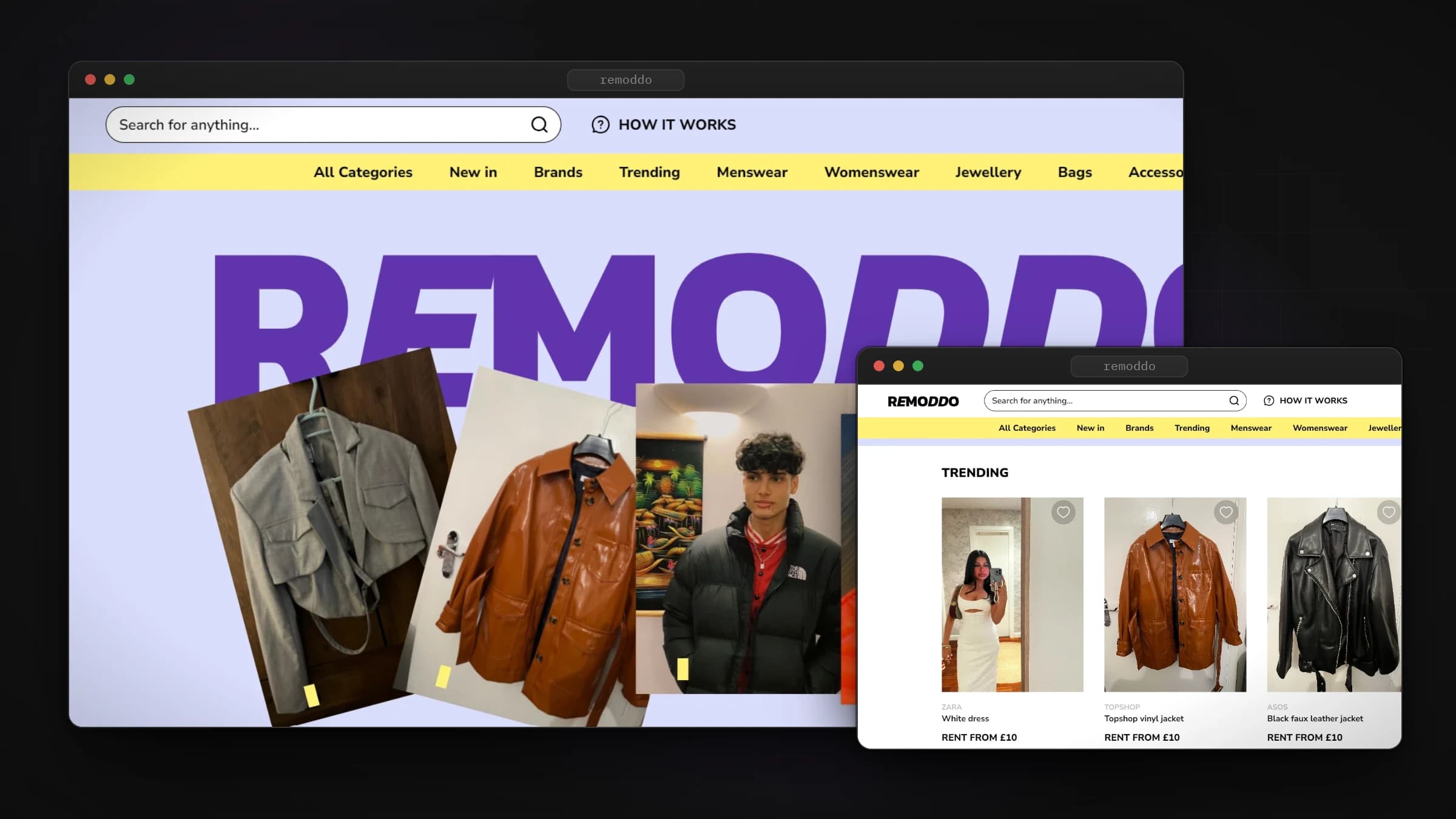Viewport: 1456px width, 819px height.
Task: Select New in in small window nav
Action: [1091, 428]
